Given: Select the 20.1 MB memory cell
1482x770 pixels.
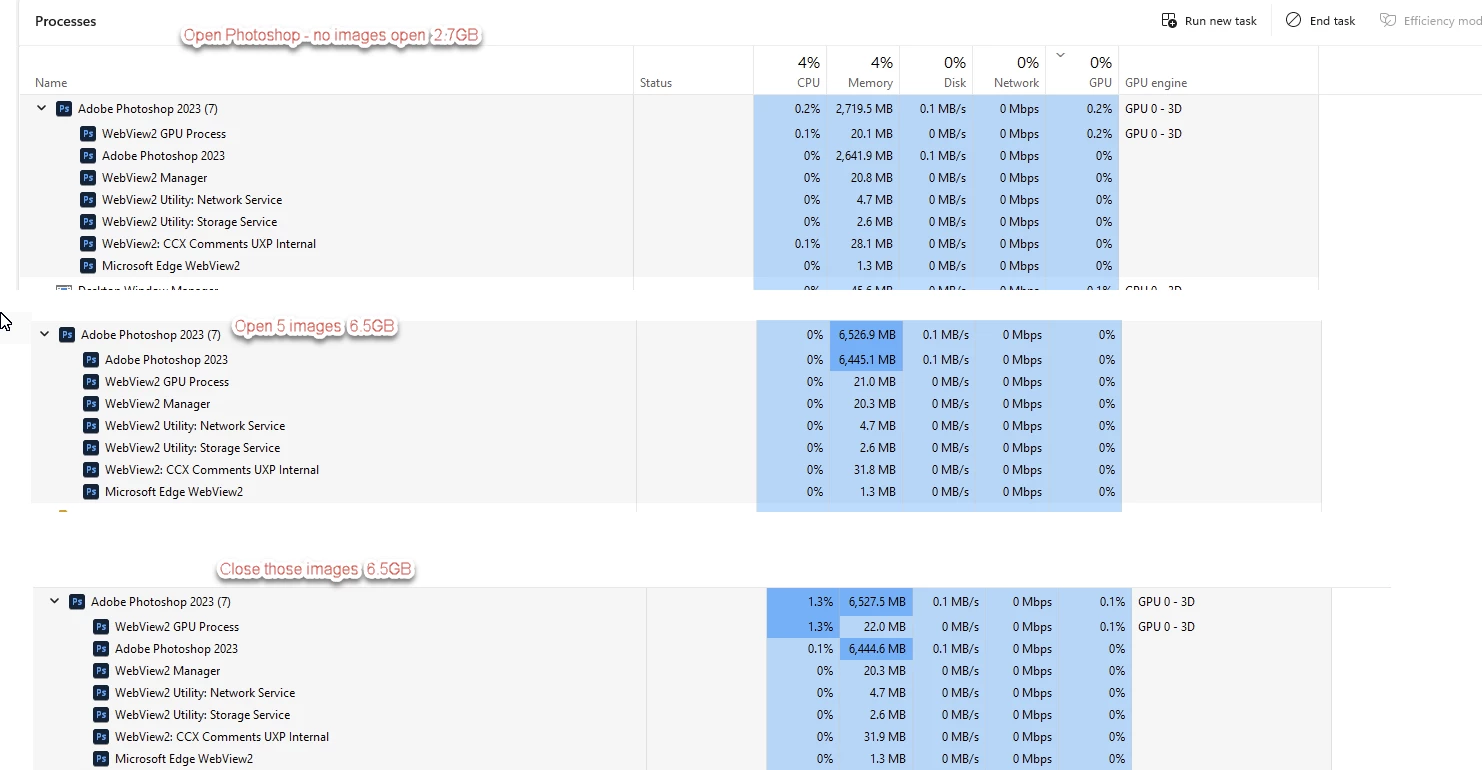Looking at the screenshot, I should (864, 134).
